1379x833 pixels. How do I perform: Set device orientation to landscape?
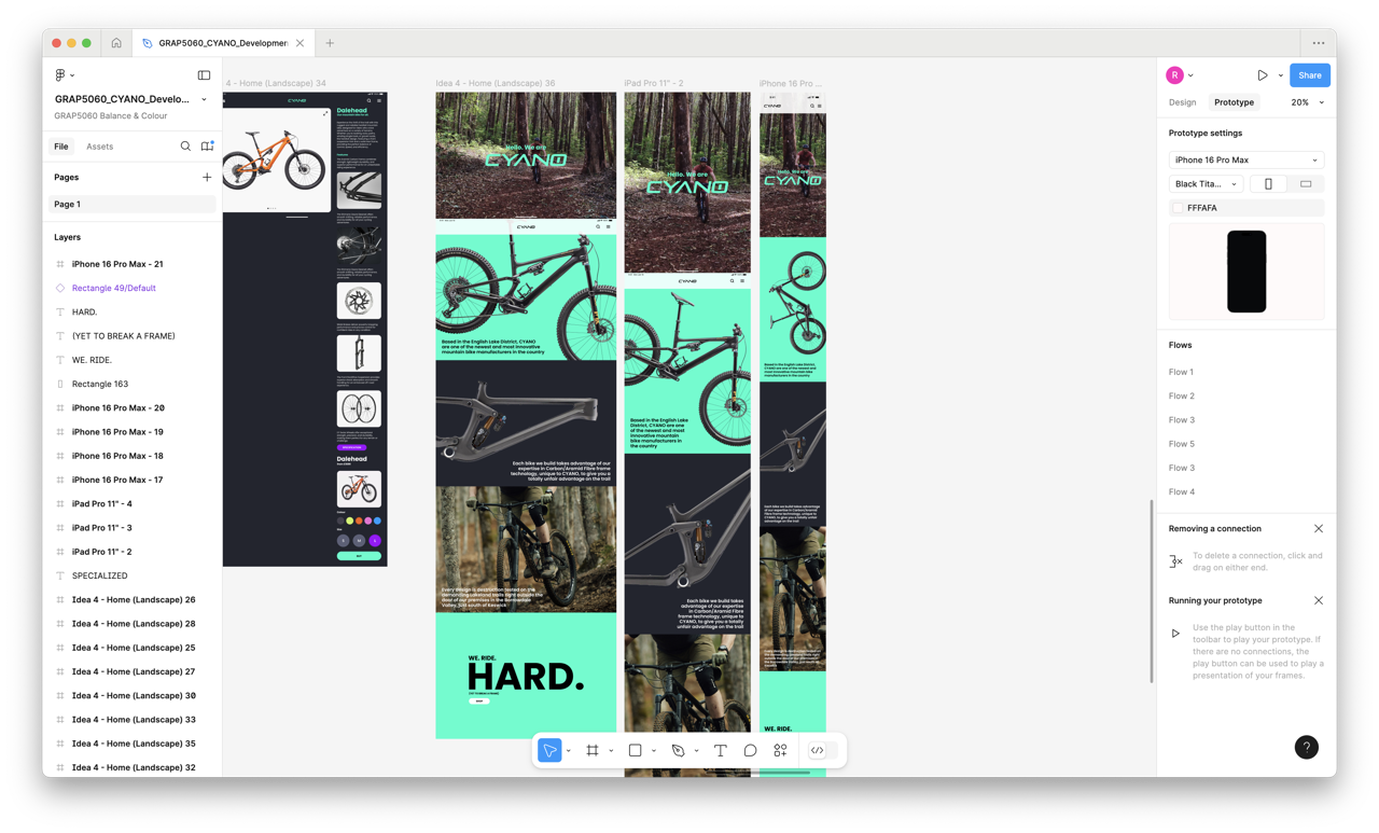click(1305, 184)
